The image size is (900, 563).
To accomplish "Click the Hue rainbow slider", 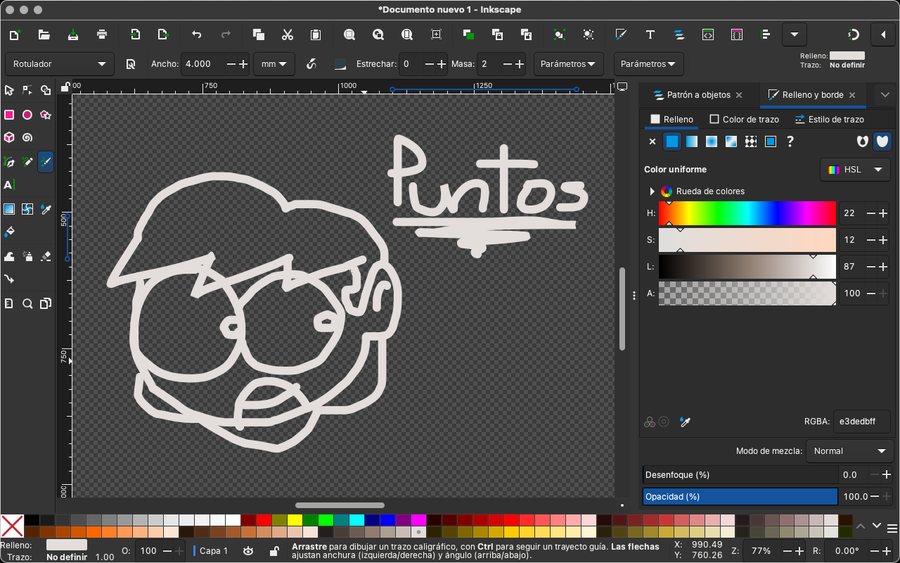I will coord(747,213).
